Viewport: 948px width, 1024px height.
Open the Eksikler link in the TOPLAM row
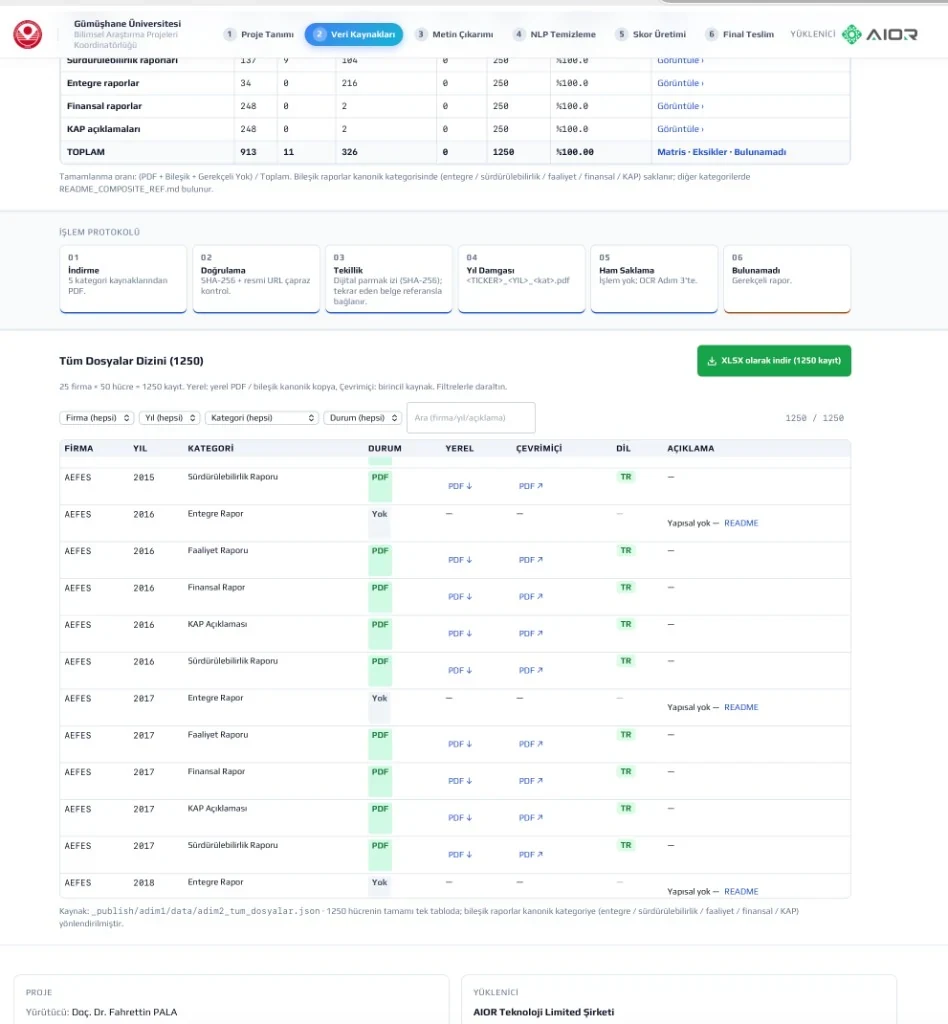[709, 152]
